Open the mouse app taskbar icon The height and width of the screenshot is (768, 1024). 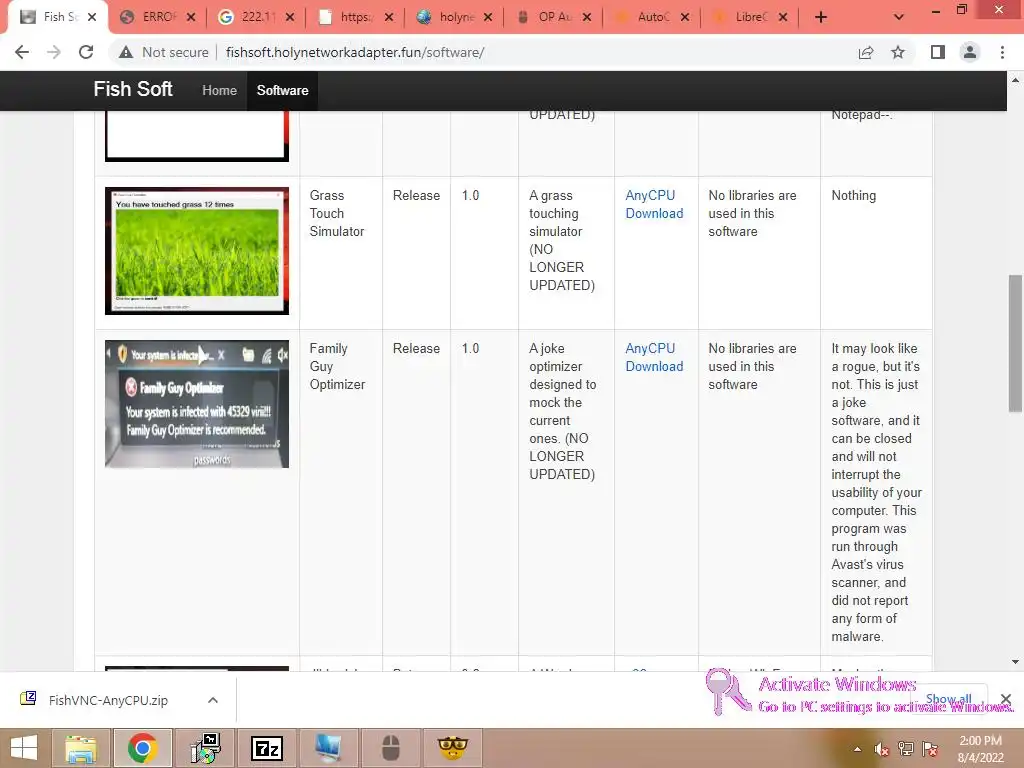coord(391,748)
